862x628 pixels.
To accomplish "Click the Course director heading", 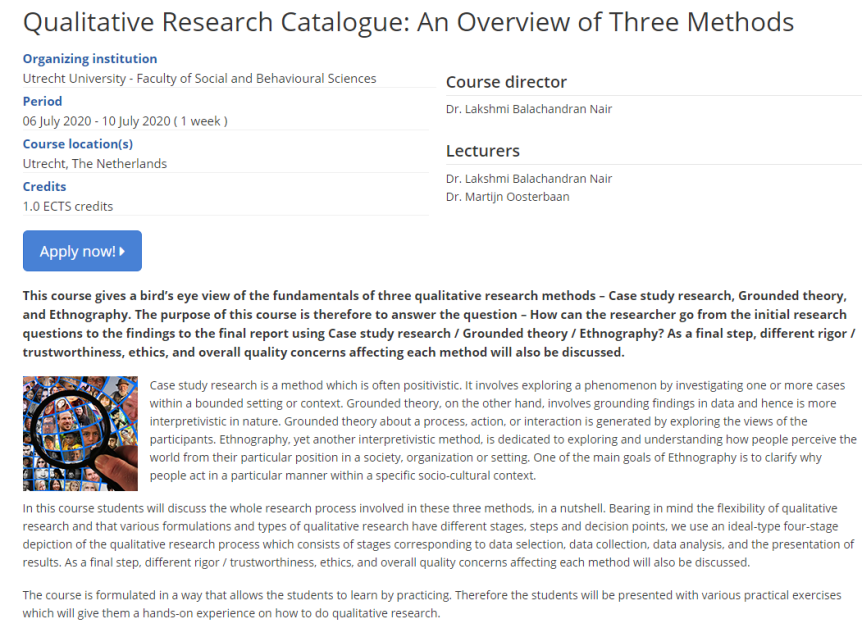I will [x=506, y=82].
